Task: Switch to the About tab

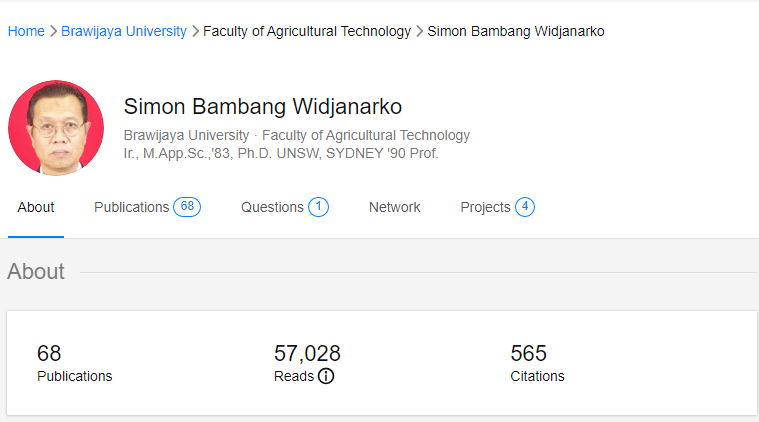Action: pos(36,207)
